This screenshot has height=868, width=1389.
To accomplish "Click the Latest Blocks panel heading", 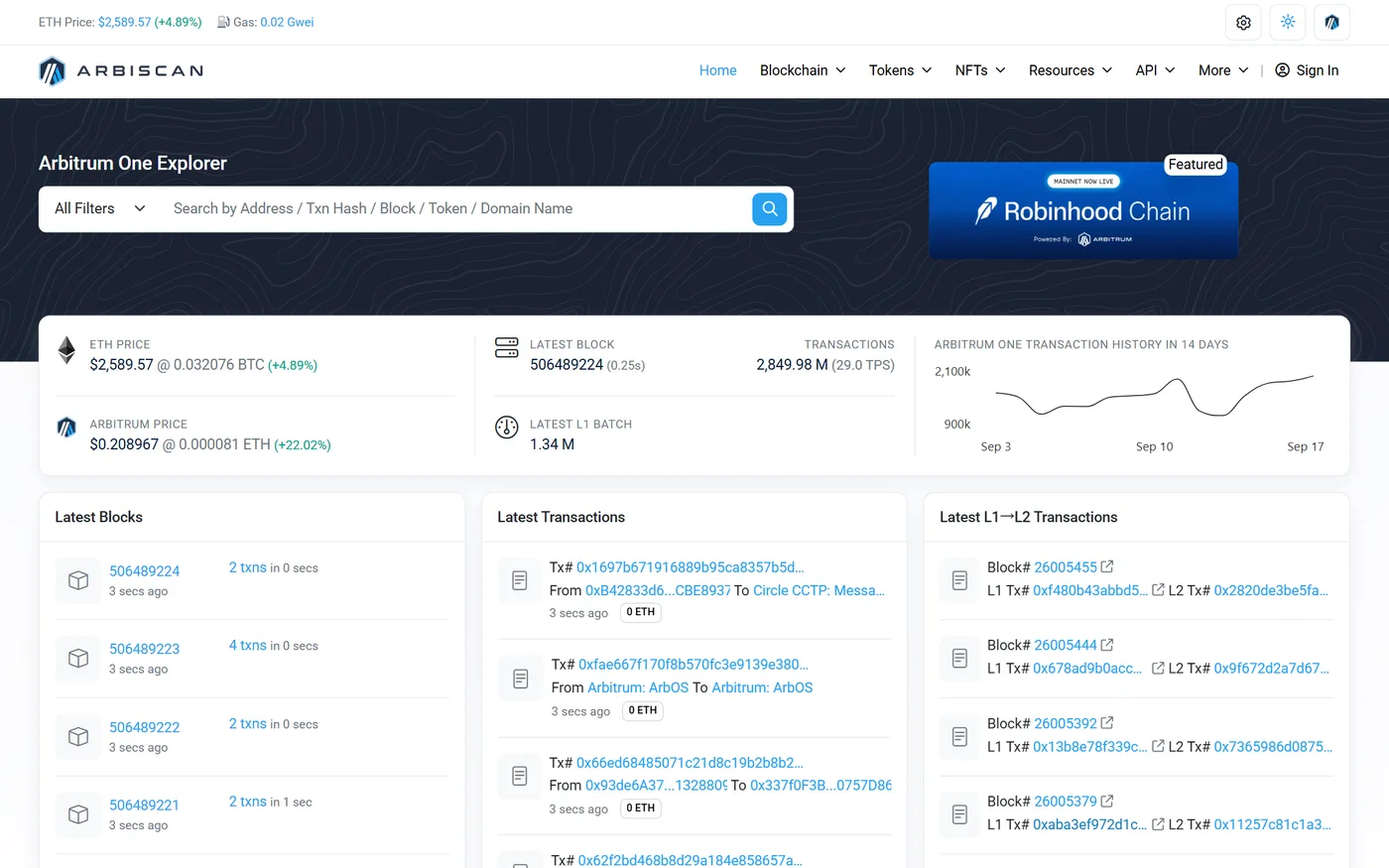I will [98, 517].
